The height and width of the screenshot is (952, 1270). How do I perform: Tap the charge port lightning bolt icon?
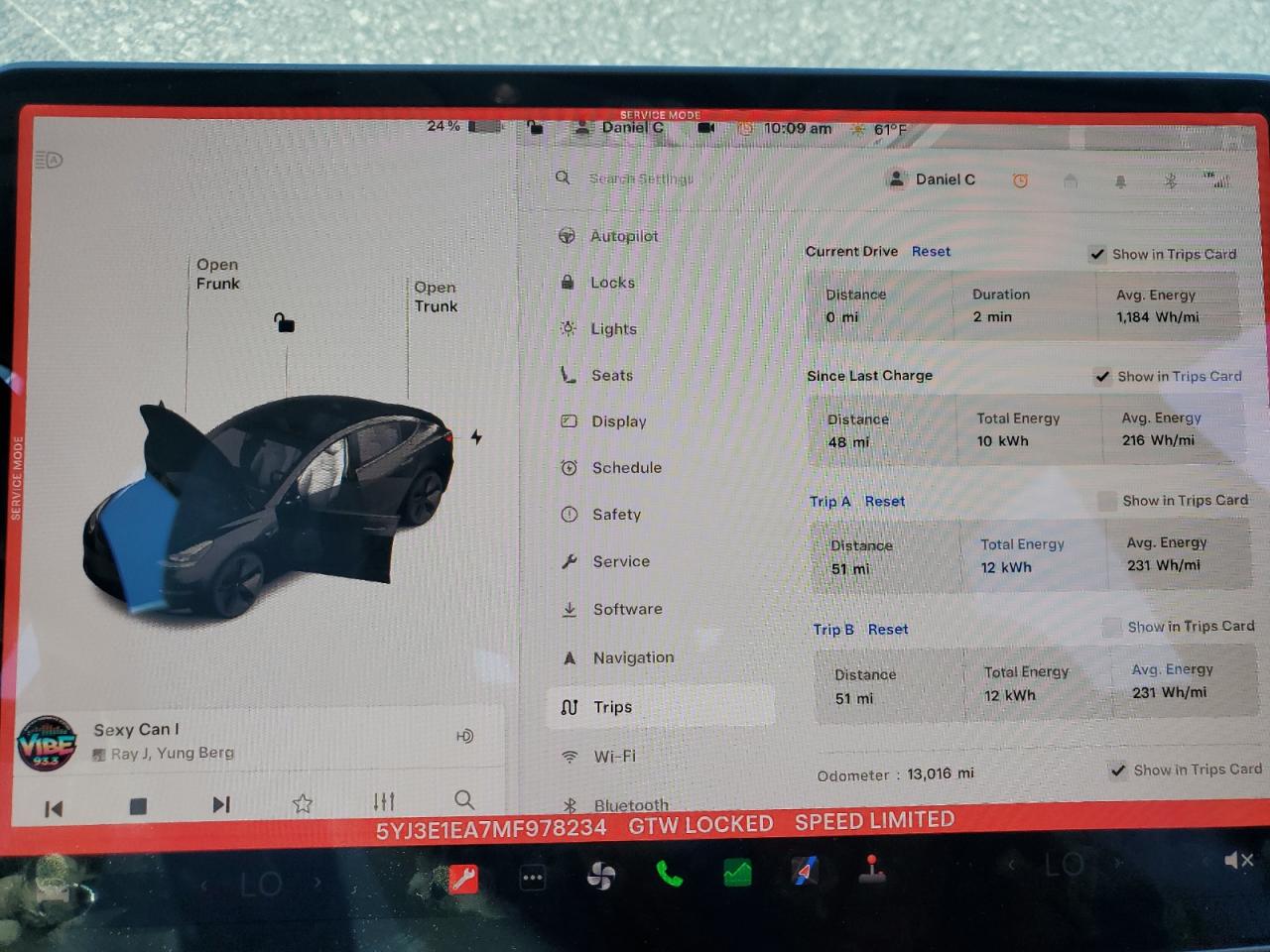pyautogui.click(x=476, y=436)
